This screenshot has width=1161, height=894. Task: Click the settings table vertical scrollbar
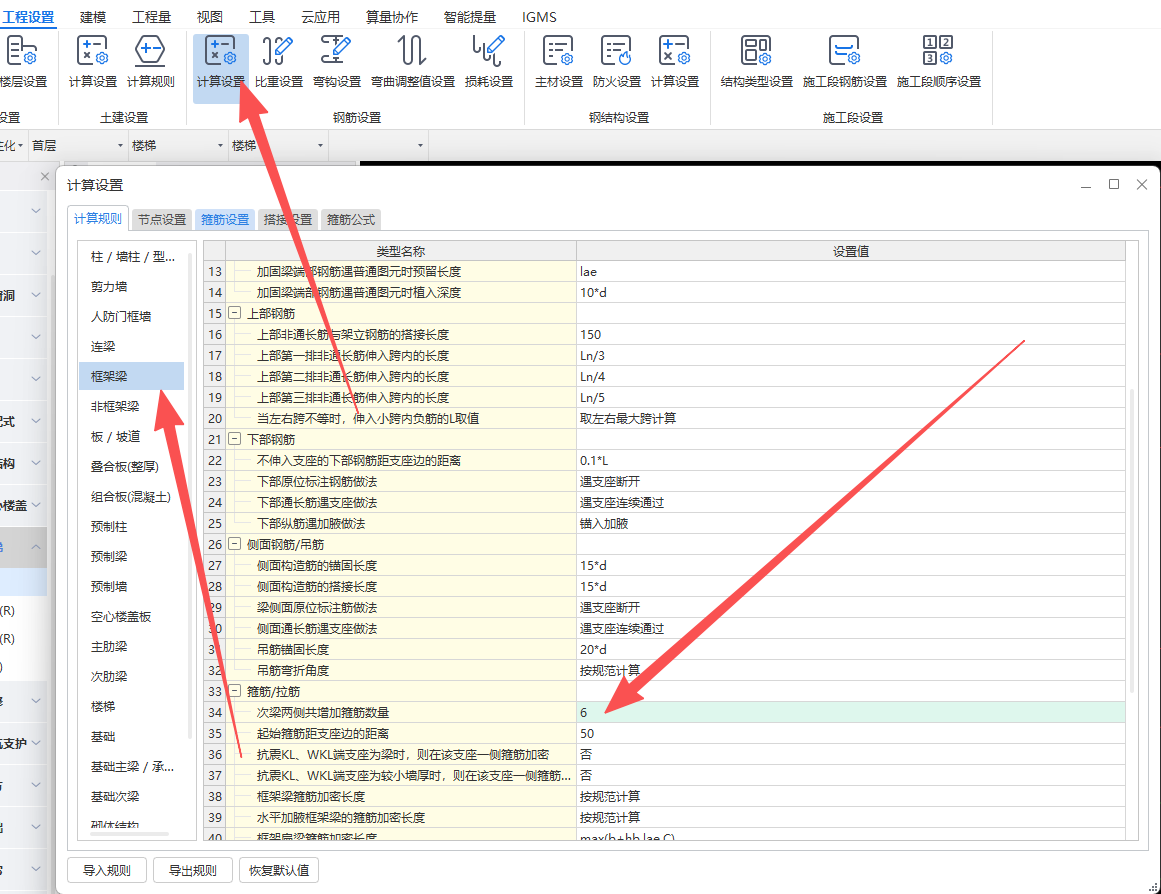point(1131,541)
